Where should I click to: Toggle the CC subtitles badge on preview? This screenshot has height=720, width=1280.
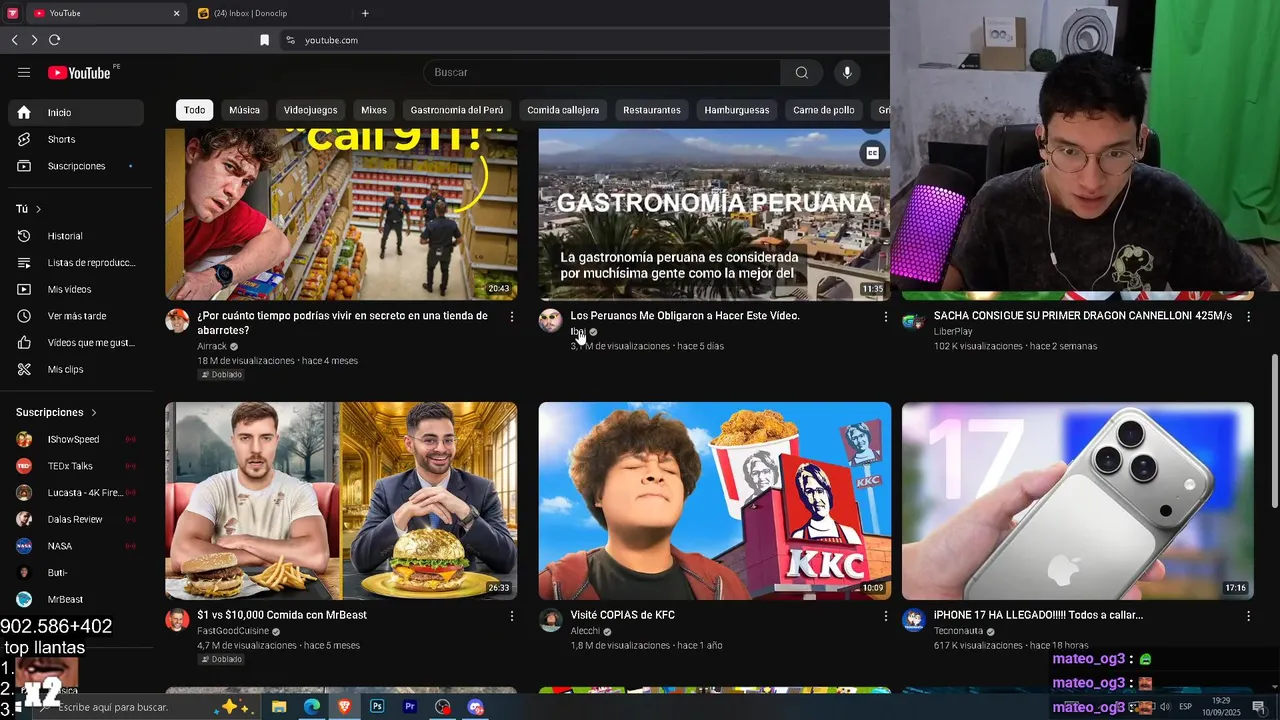click(x=872, y=153)
